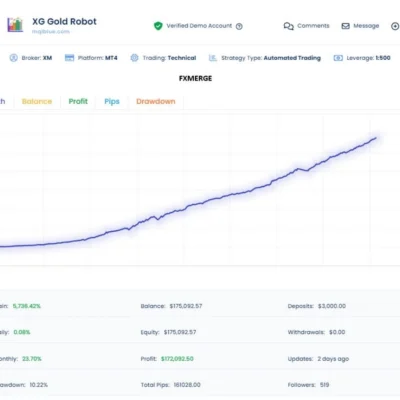Click the XG Gold Robot title
Viewport: 400px width, 400px height.
64,22
